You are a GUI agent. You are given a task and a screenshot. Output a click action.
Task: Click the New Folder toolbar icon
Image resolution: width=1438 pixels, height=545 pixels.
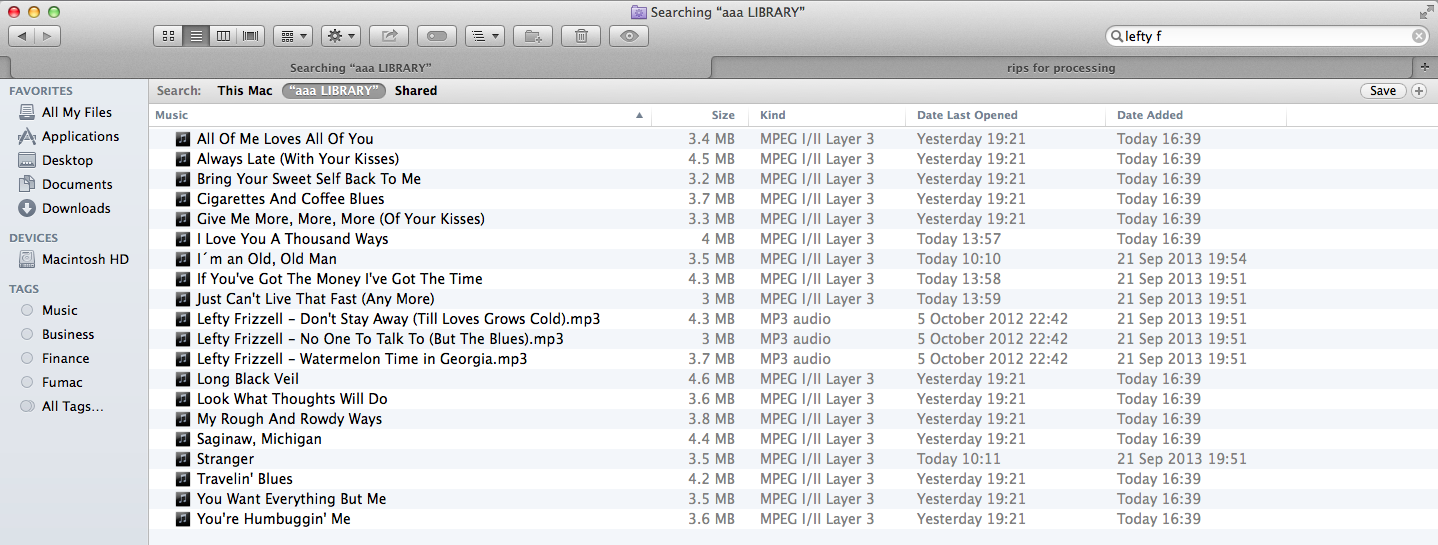[x=533, y=36]
